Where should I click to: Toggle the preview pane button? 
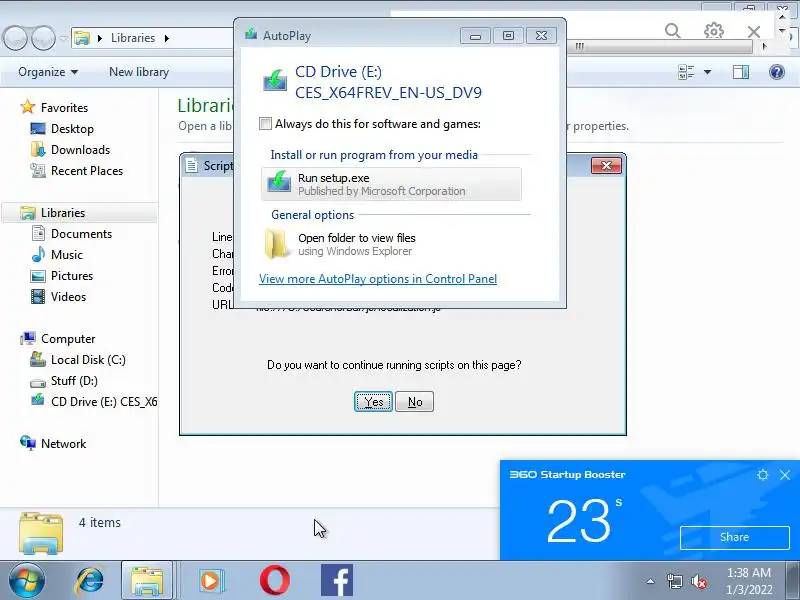[741, 72]
